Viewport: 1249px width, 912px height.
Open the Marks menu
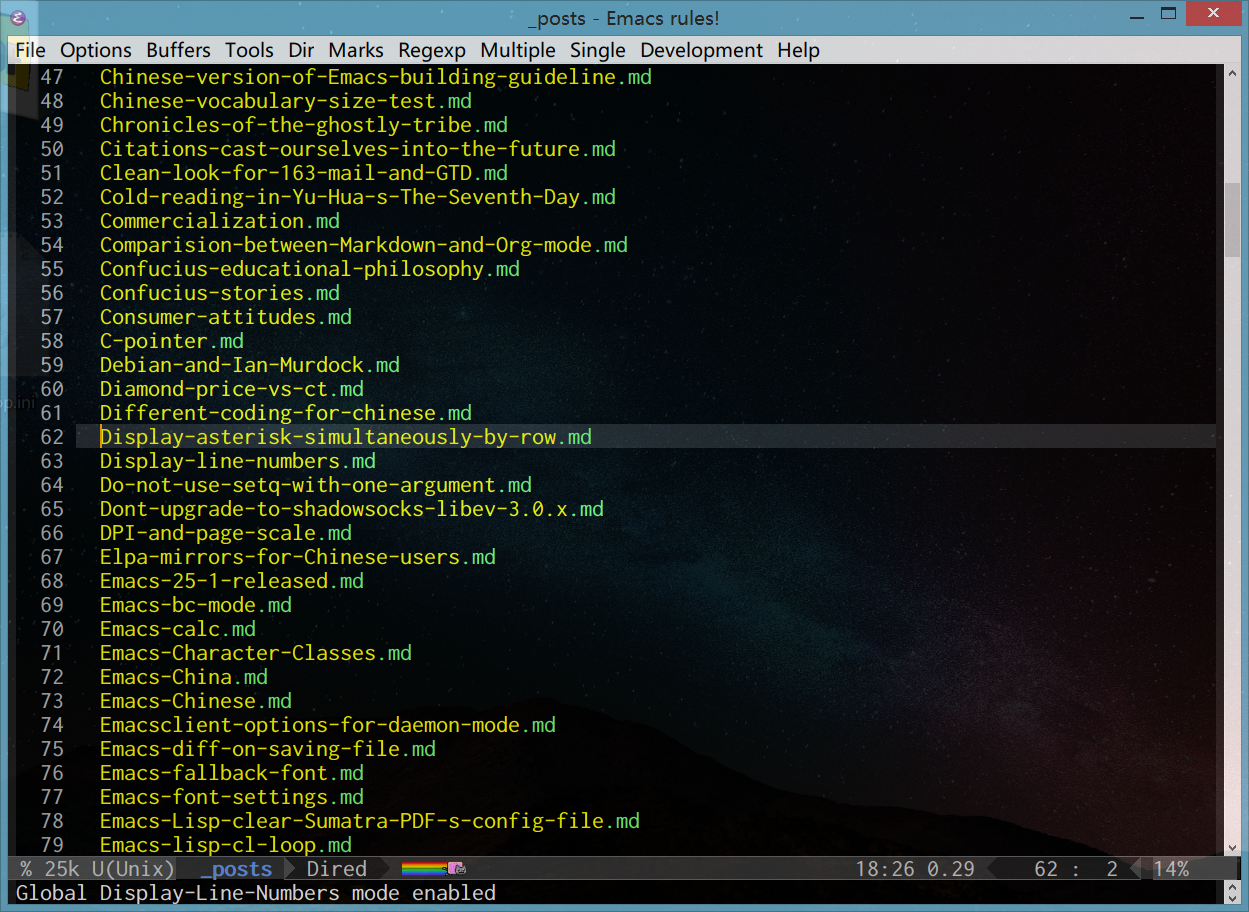(356, 50)
